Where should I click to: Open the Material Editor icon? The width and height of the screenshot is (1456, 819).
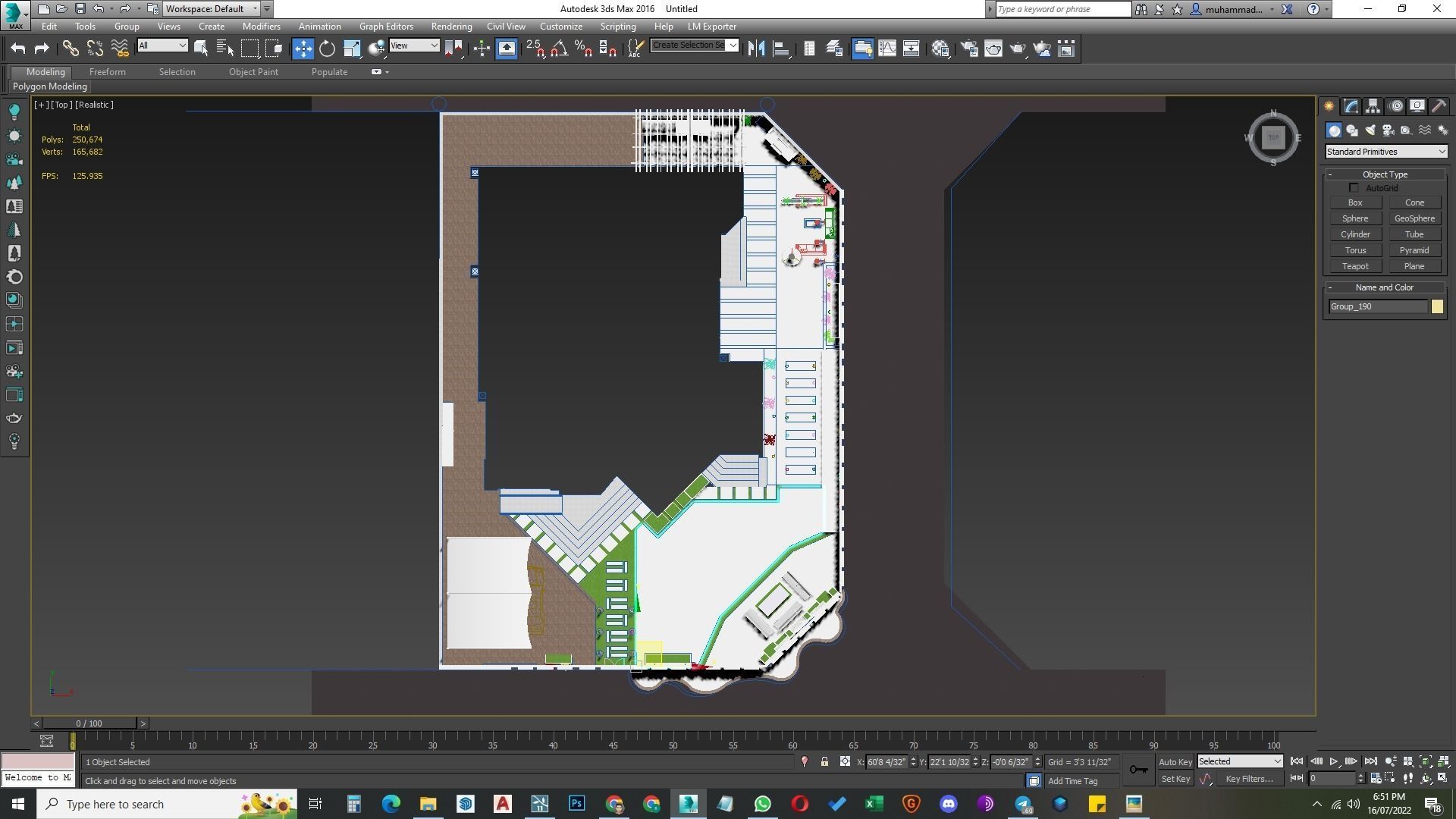pos(941,49)
